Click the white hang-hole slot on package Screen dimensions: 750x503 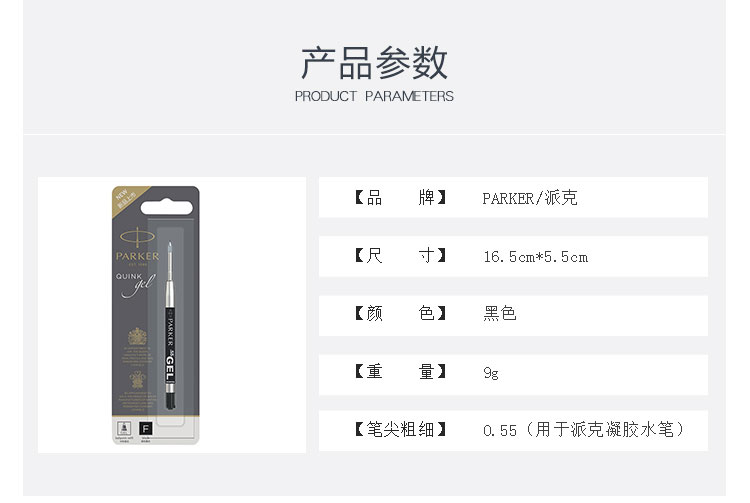tap(167, 208)
